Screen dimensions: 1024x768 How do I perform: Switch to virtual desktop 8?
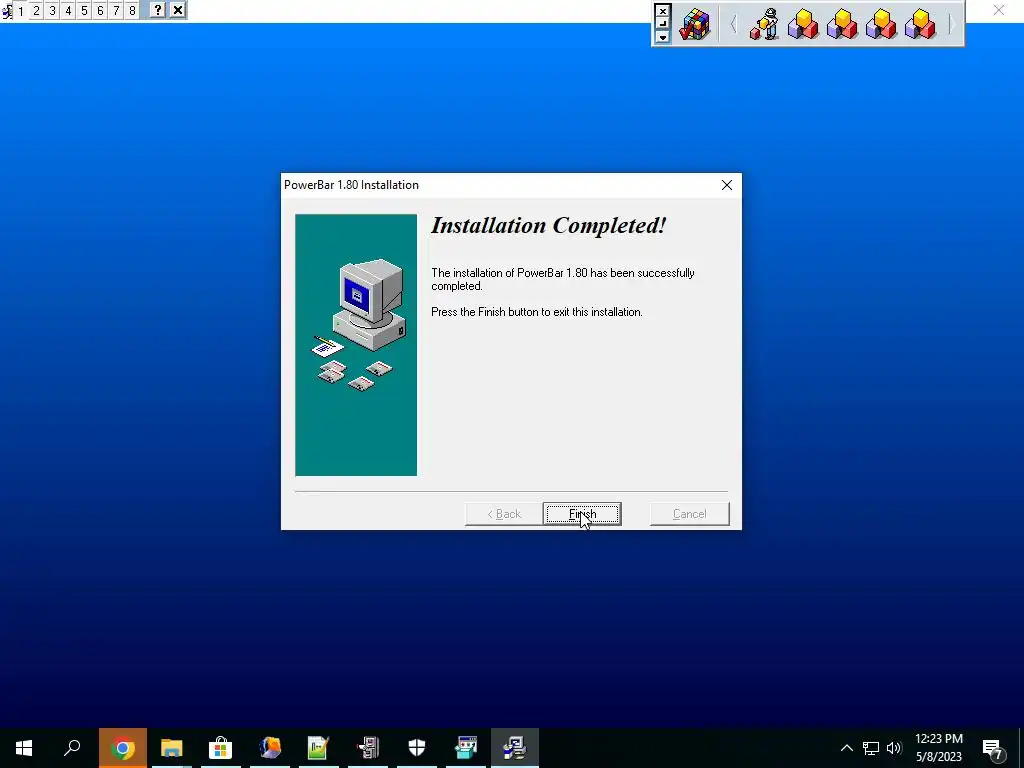click(x=132, y=10)
